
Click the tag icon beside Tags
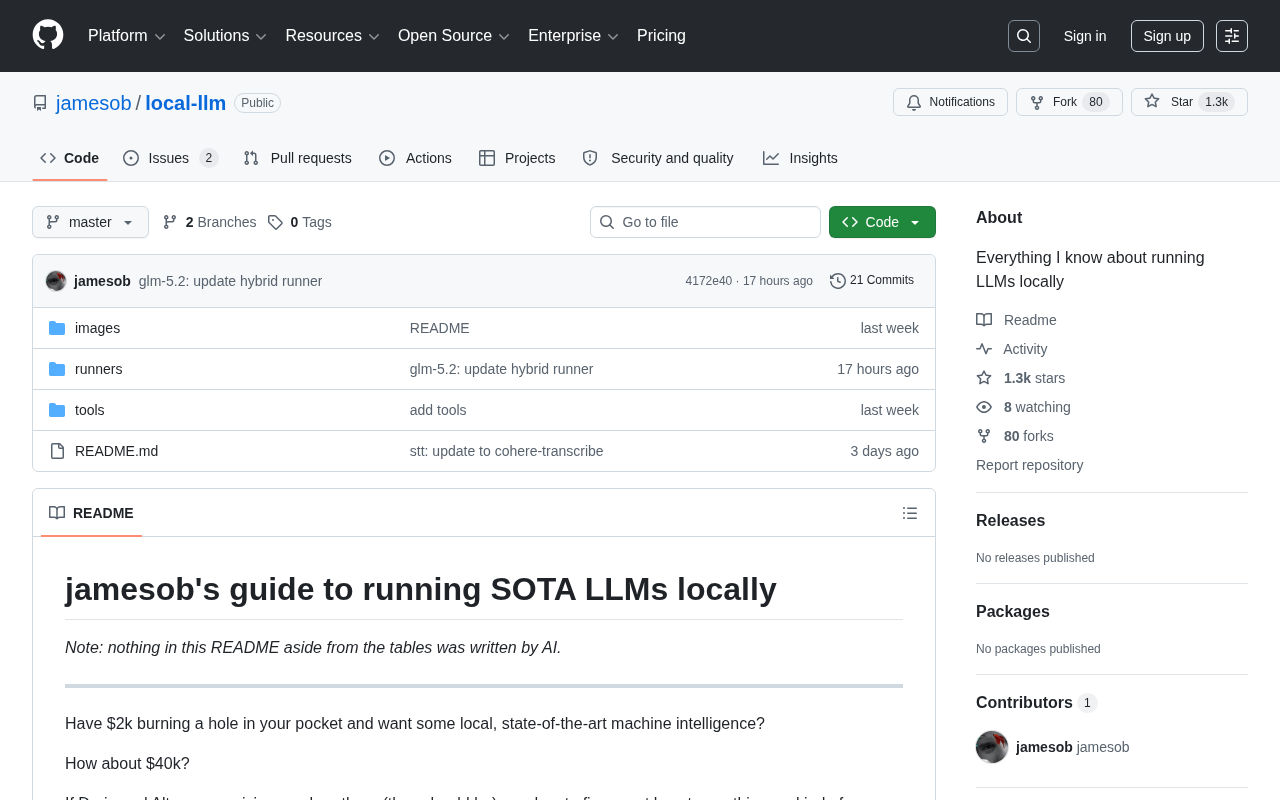coord(275,222)
